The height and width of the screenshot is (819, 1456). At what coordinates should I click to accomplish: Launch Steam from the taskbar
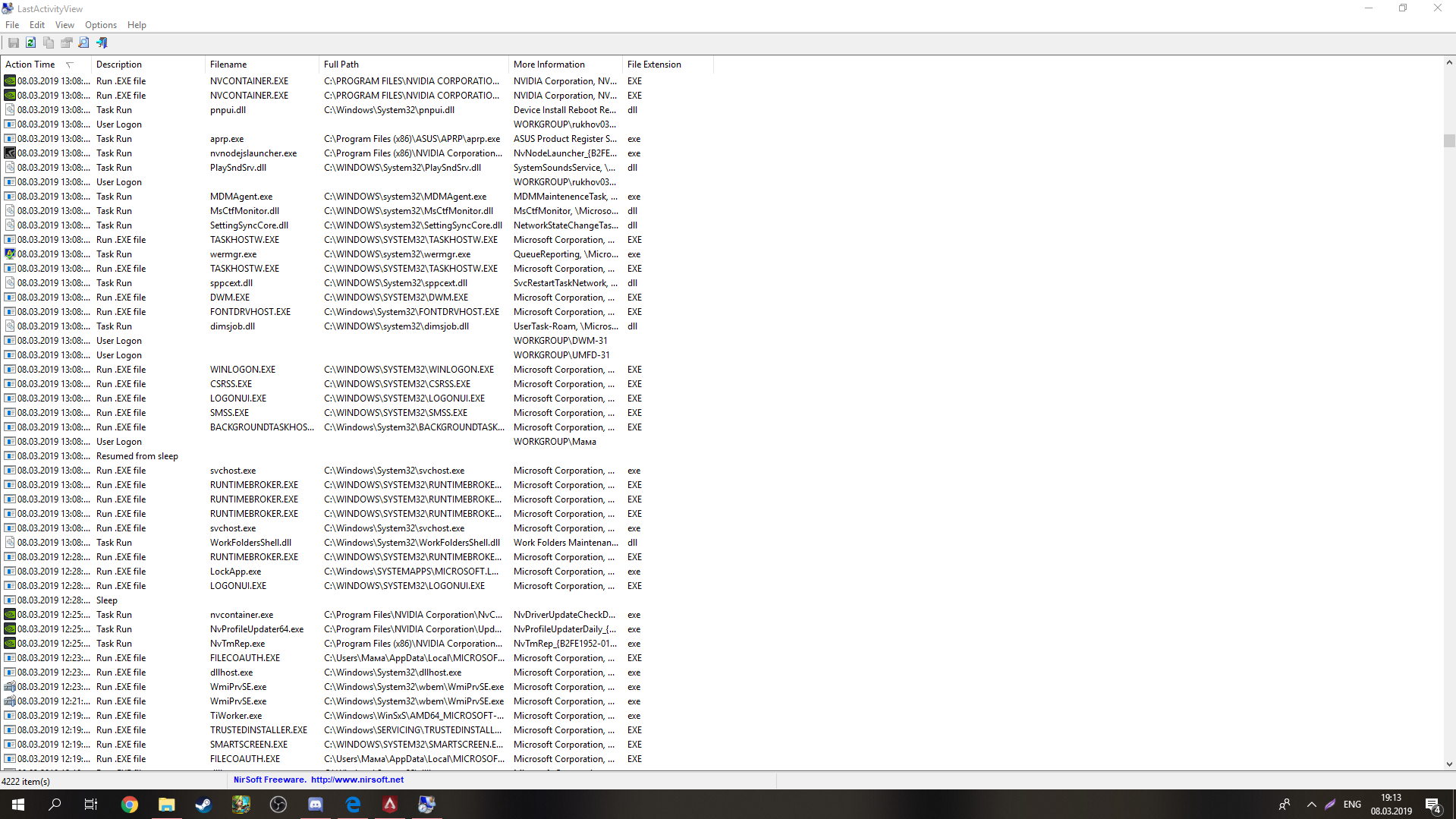[203, 805]
